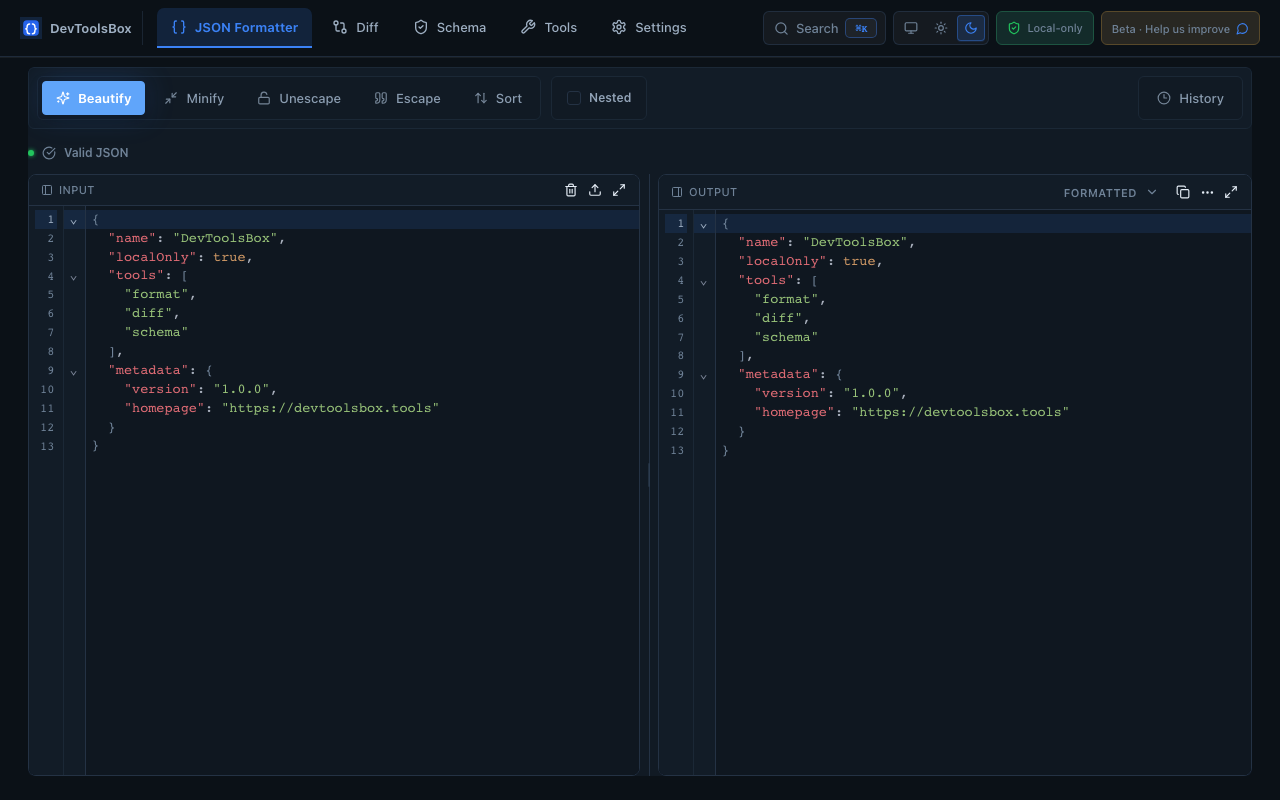This screenshot has height=800, width=1280.
Task: Click the Beautify sparkle icon
Action: point(63,98)
